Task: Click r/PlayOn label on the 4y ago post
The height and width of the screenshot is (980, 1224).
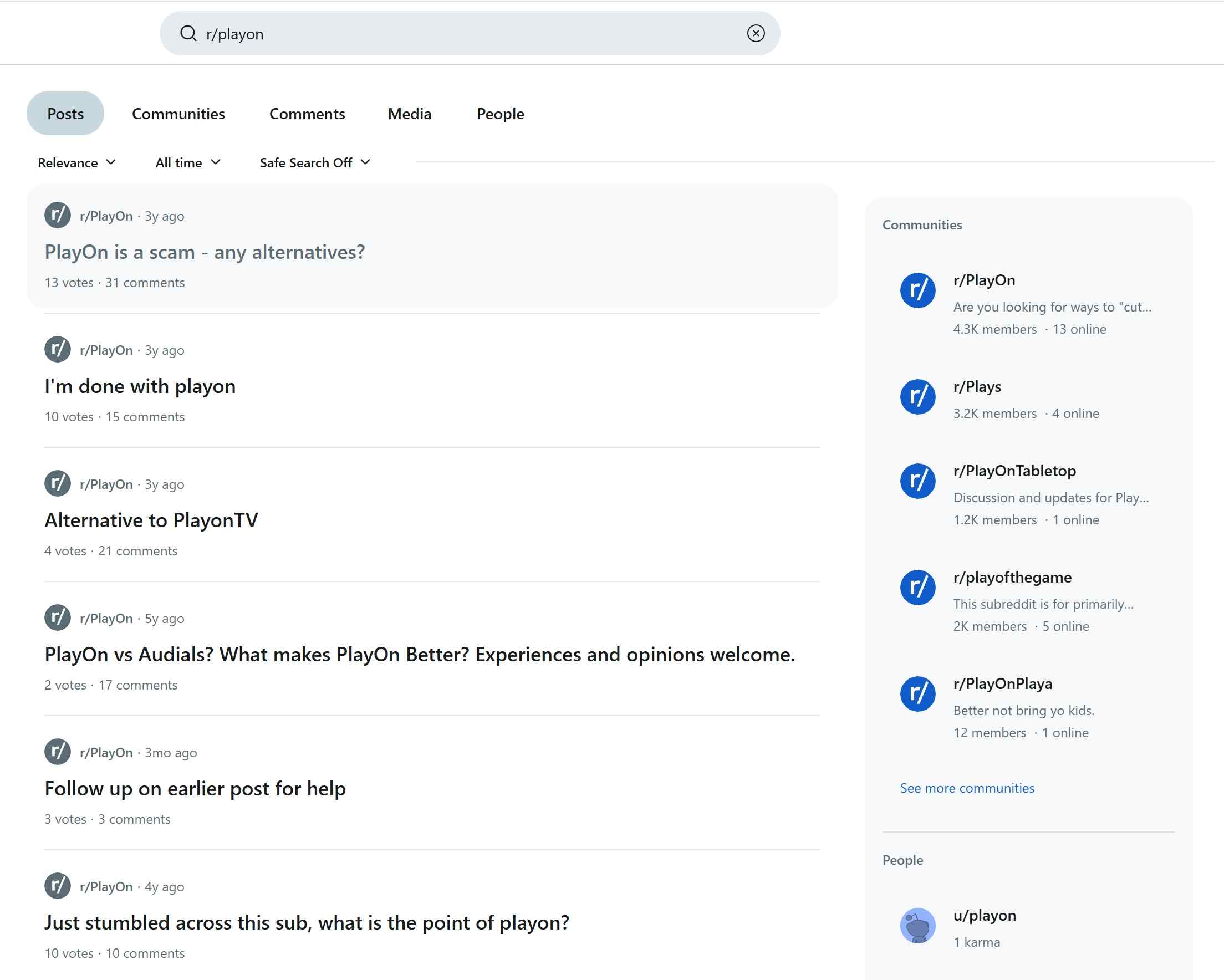Action: point(106,886)
